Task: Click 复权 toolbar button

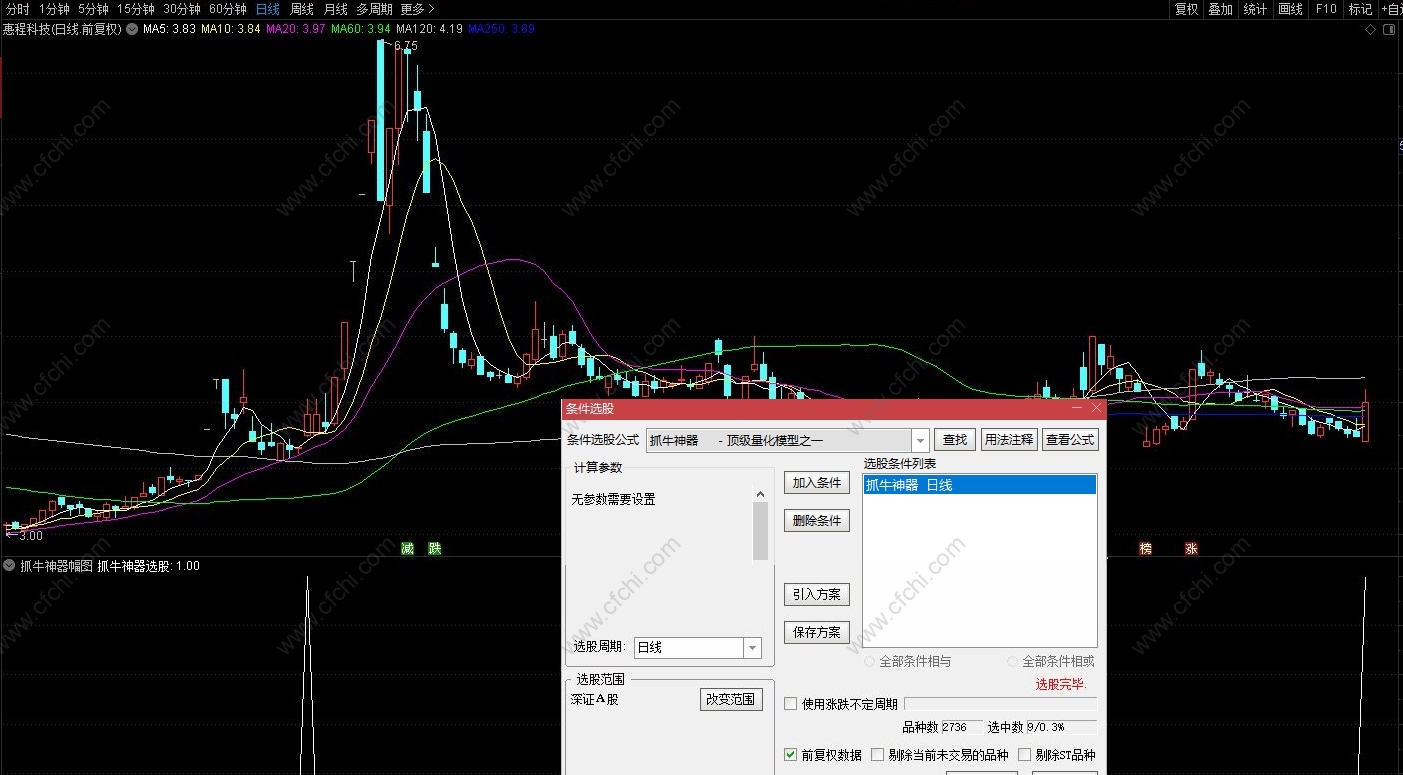Action: point(1186,9)
